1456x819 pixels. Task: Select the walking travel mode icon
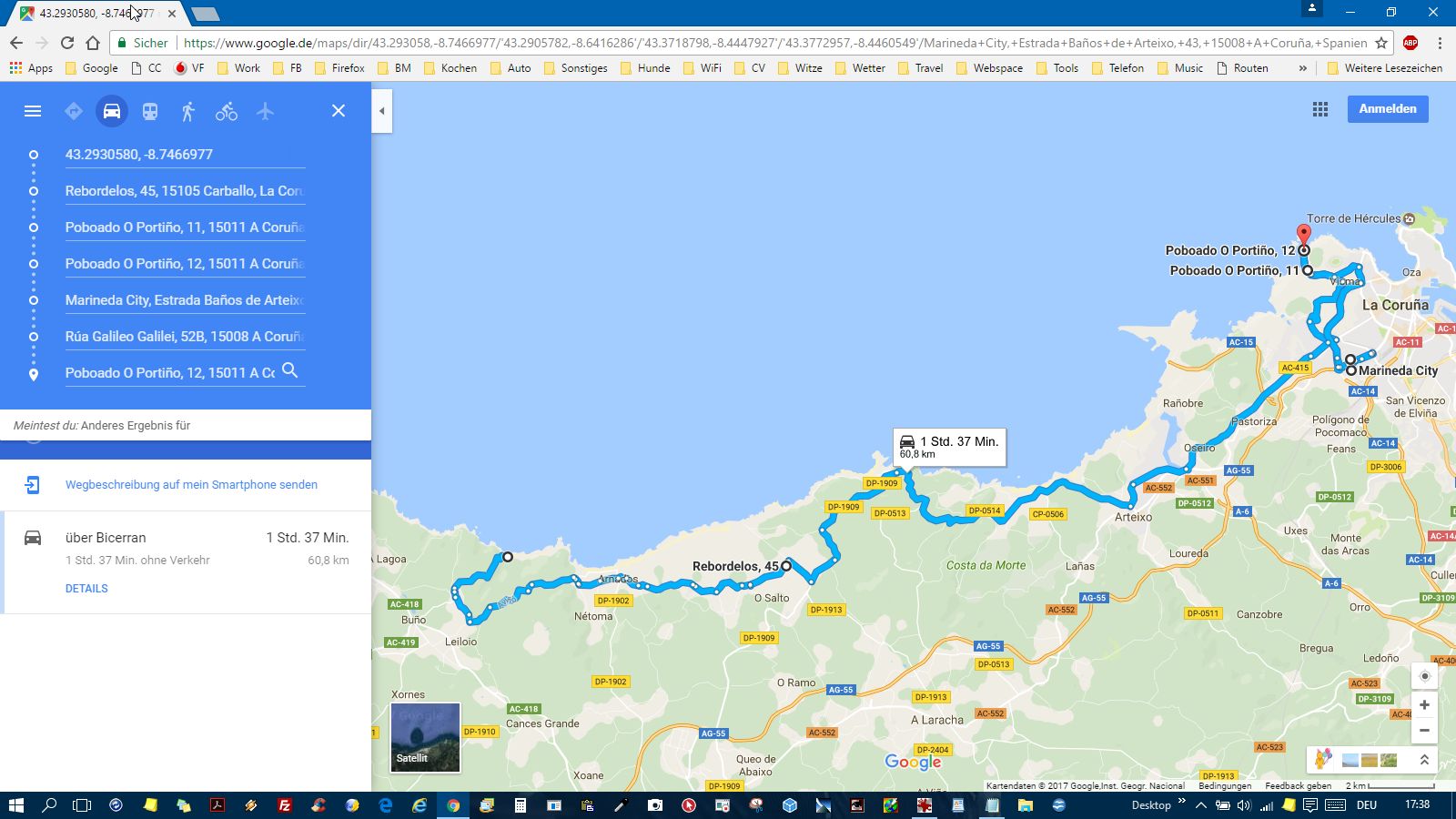click(188, 111)
